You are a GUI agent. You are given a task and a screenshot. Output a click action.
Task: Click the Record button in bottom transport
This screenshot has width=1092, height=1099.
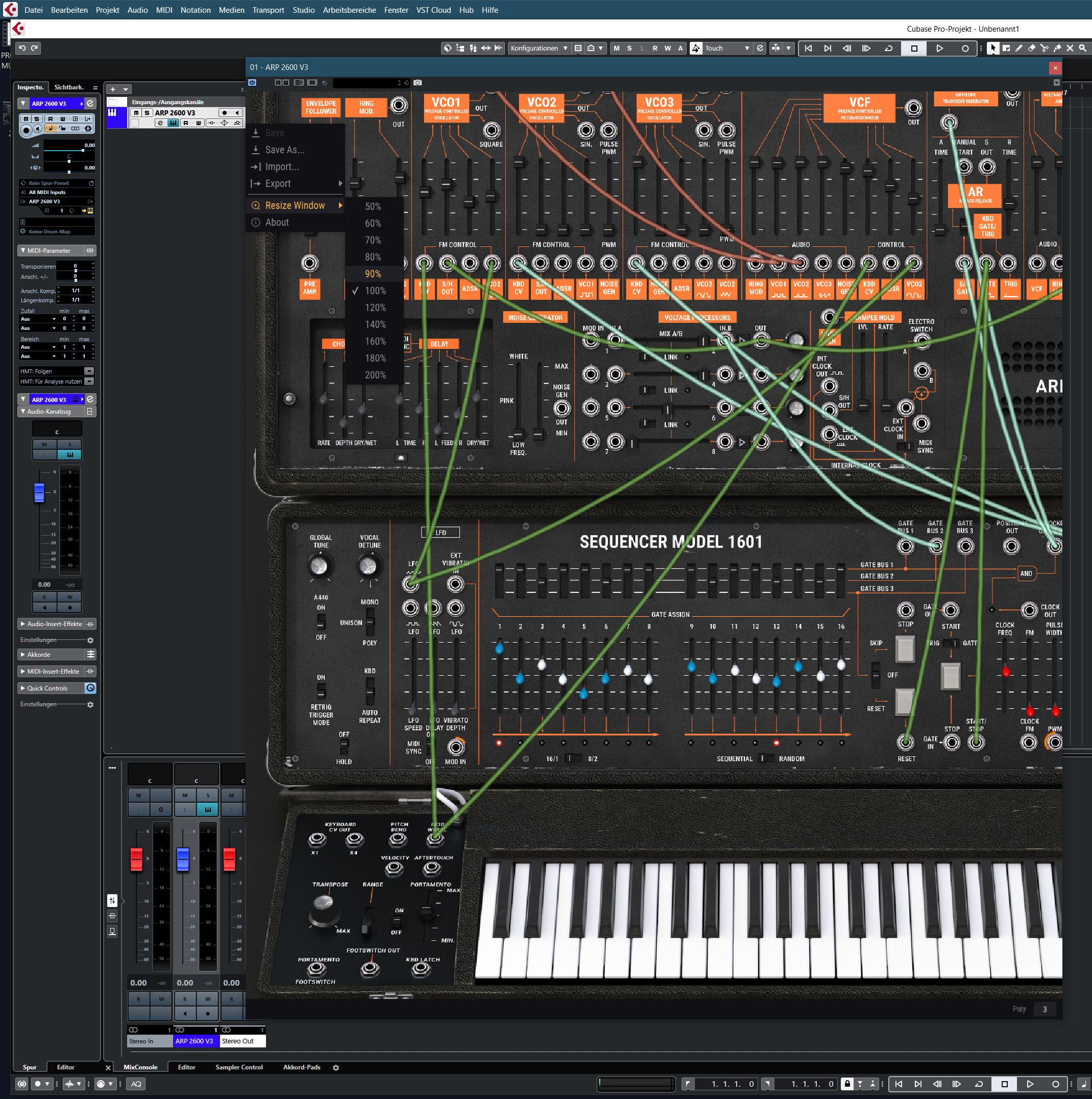point(1055,1084)
